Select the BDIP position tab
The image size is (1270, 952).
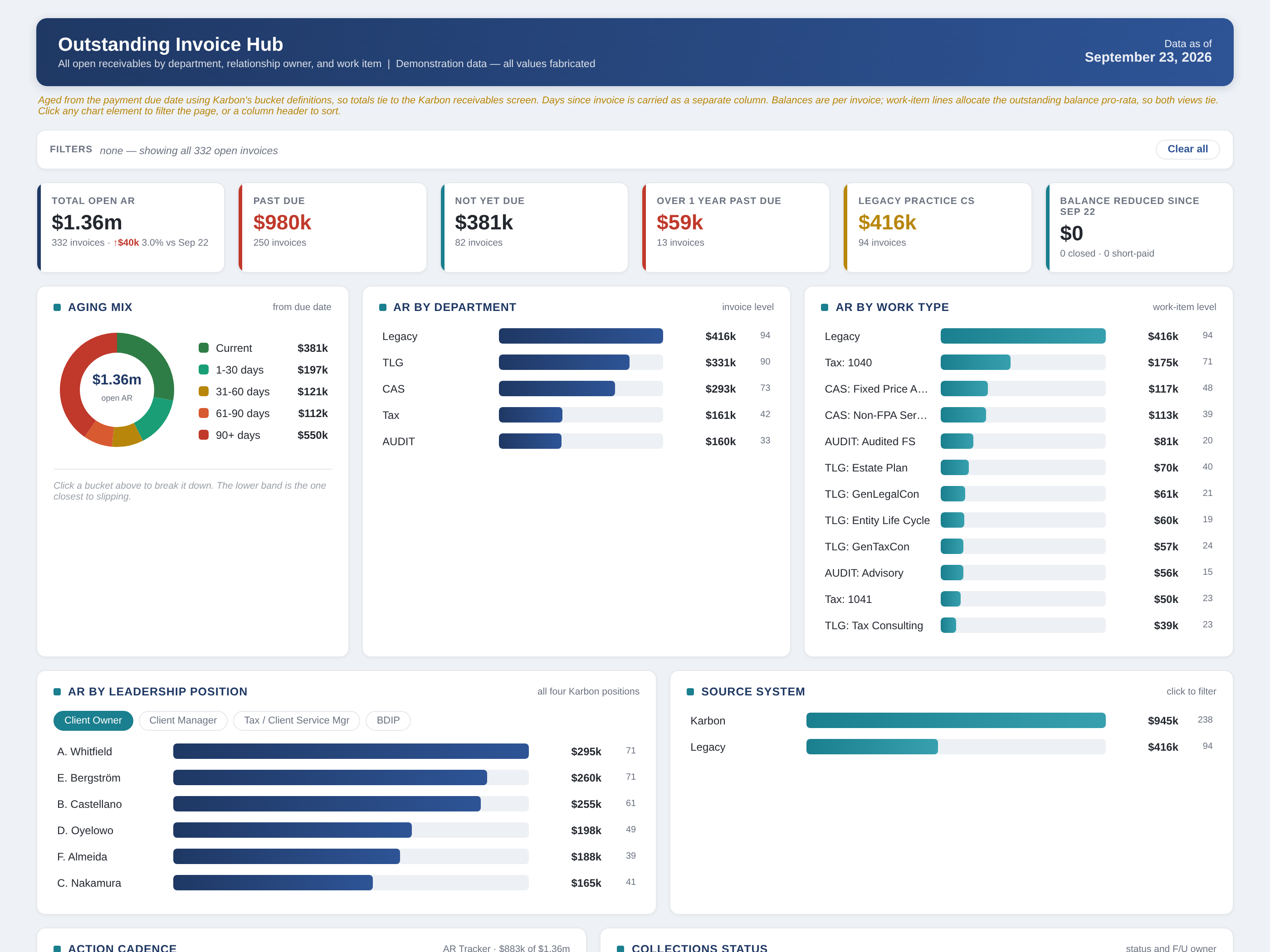(x=388, y=720)
